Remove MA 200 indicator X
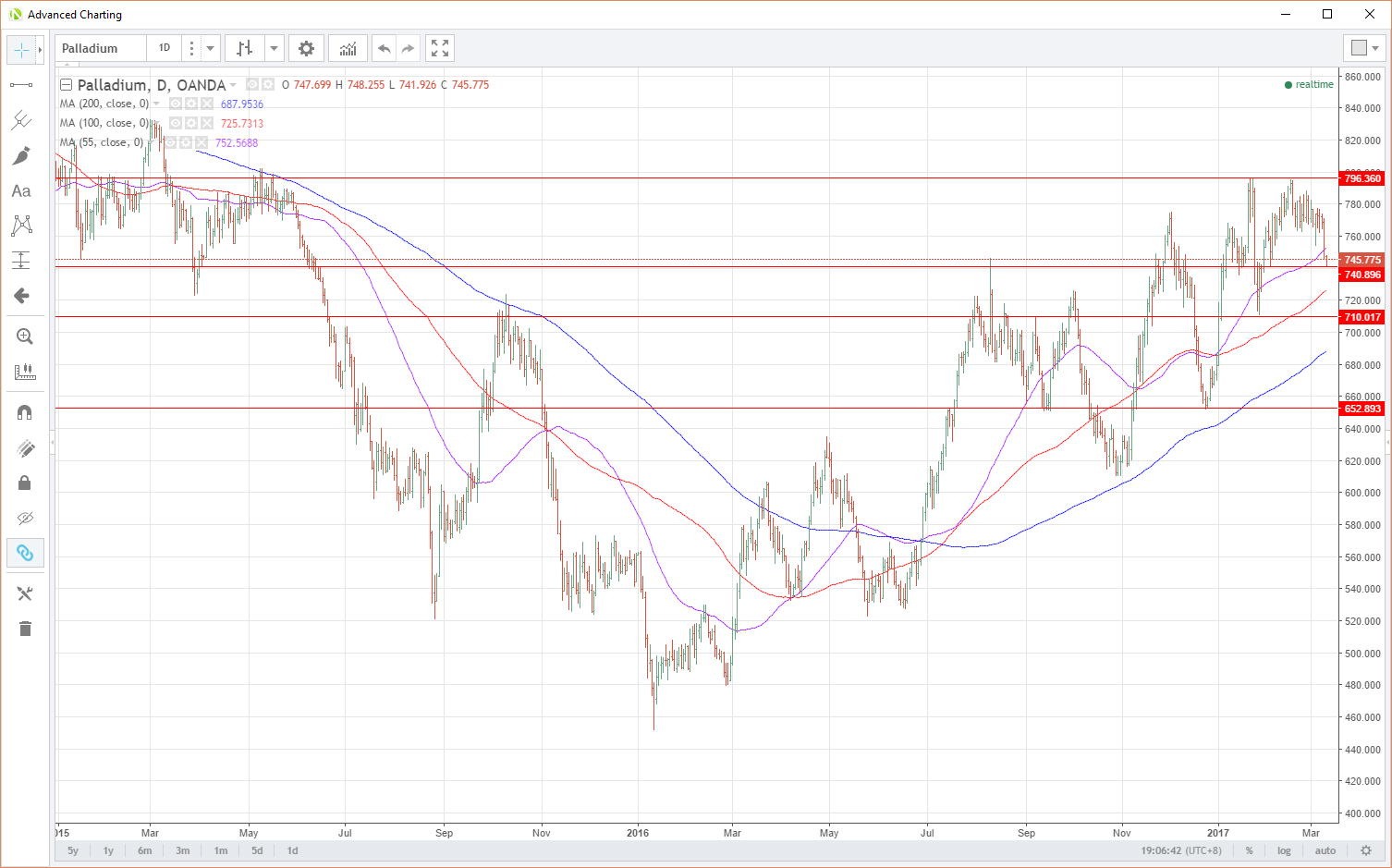1392x868 pixels. 207,104
